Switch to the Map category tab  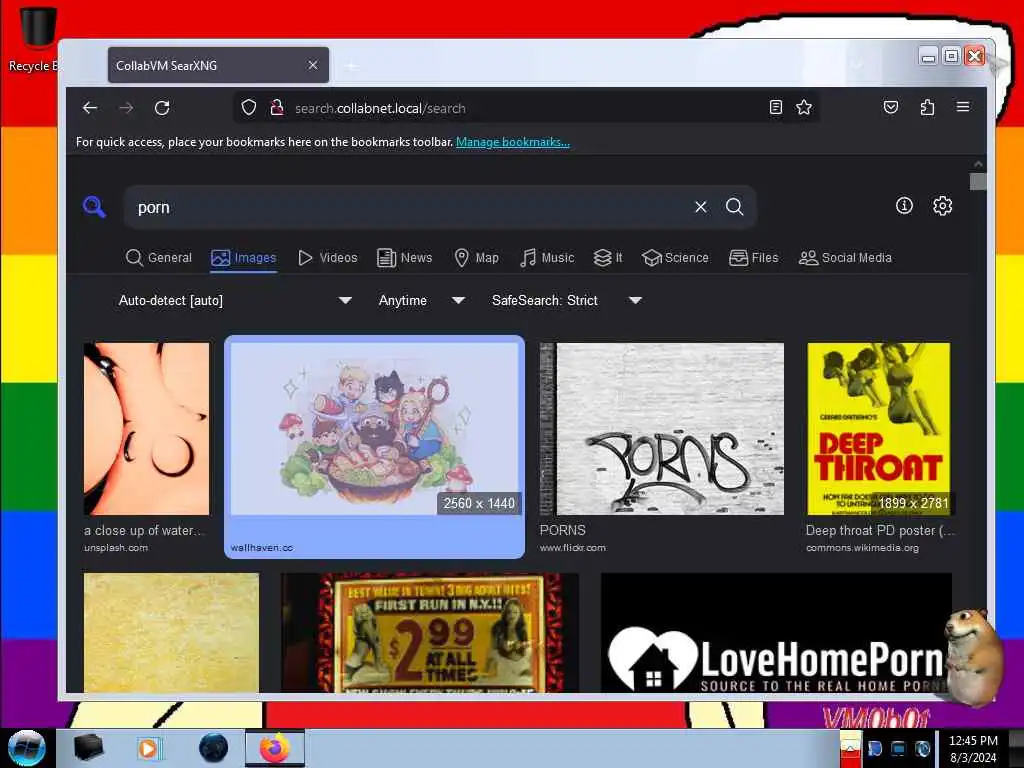tap(476, 257)
